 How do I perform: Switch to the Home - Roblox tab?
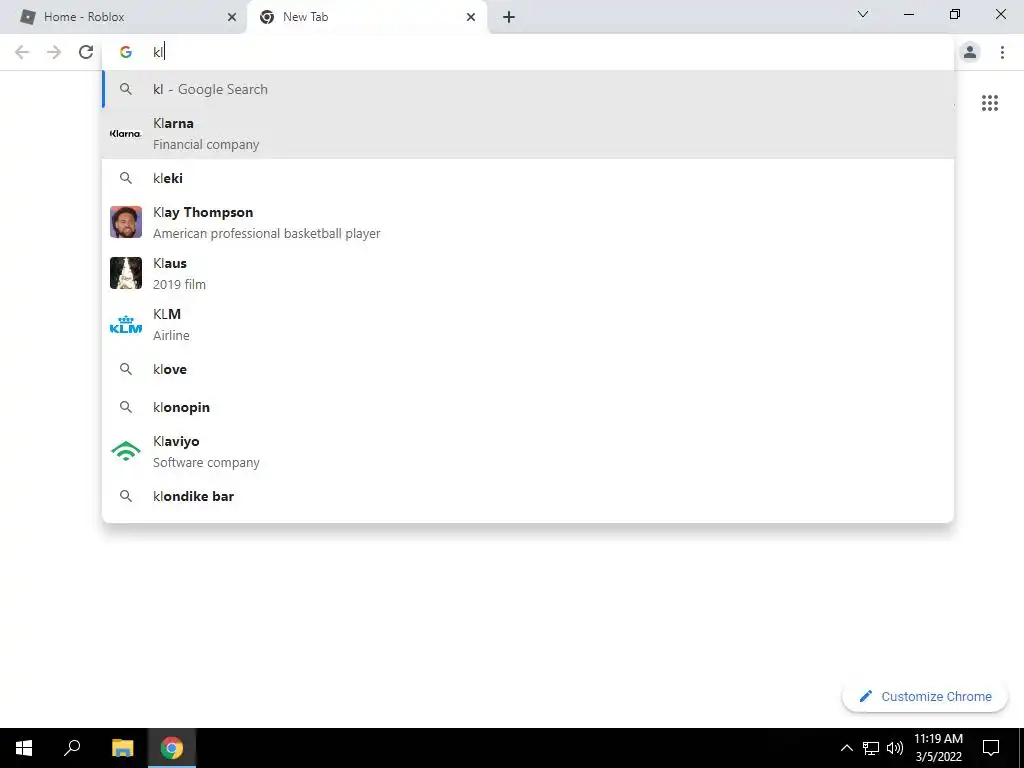click(x=123, y=17)
